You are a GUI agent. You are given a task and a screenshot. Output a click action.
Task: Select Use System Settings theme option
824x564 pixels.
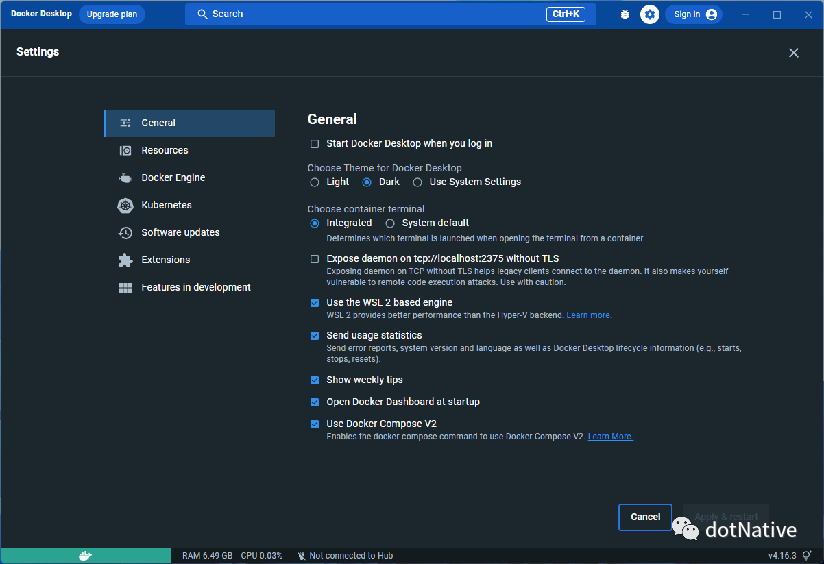click(417, 182)
